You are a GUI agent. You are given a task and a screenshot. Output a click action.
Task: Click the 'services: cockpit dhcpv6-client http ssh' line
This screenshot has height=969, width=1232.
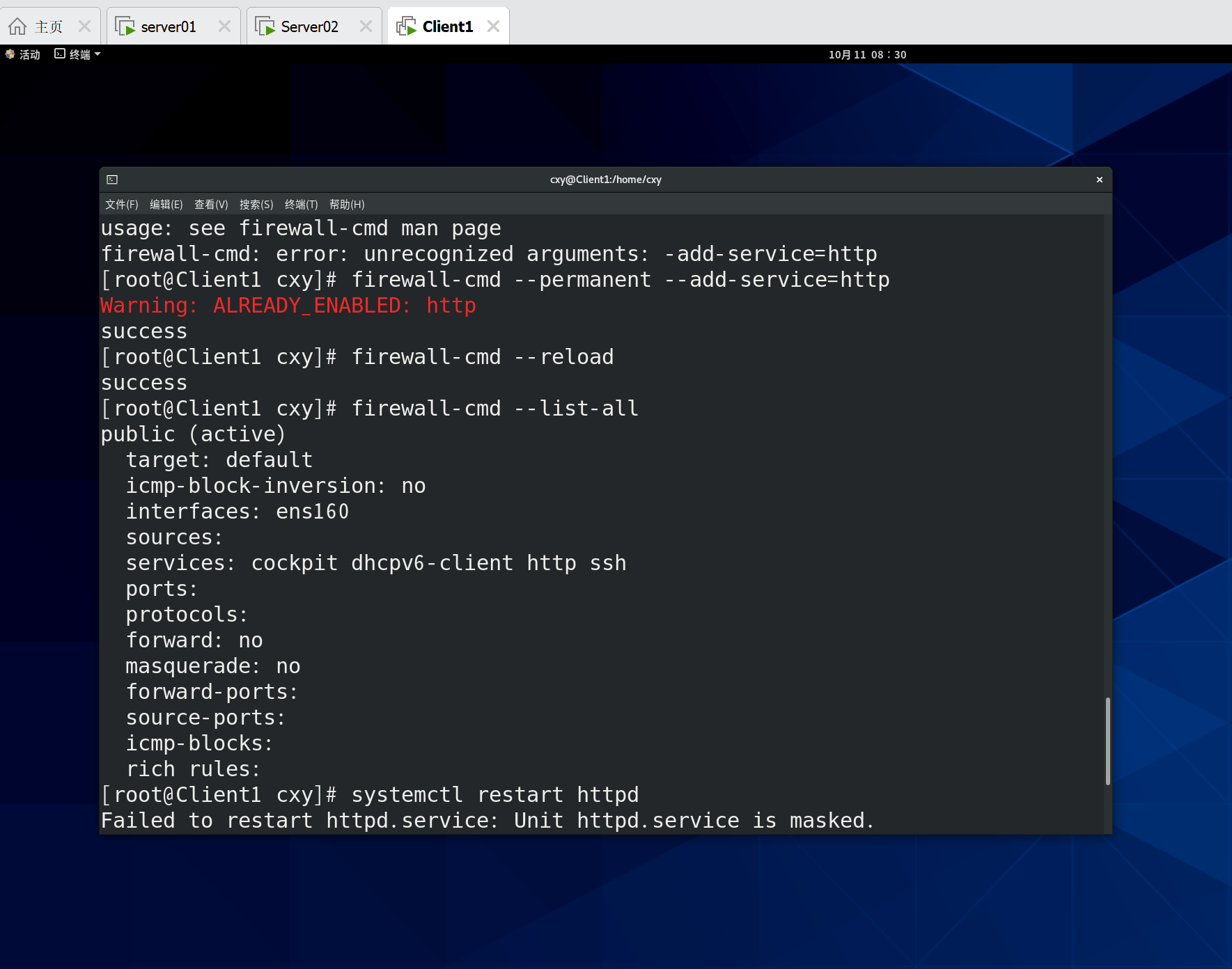pos(376,563)
